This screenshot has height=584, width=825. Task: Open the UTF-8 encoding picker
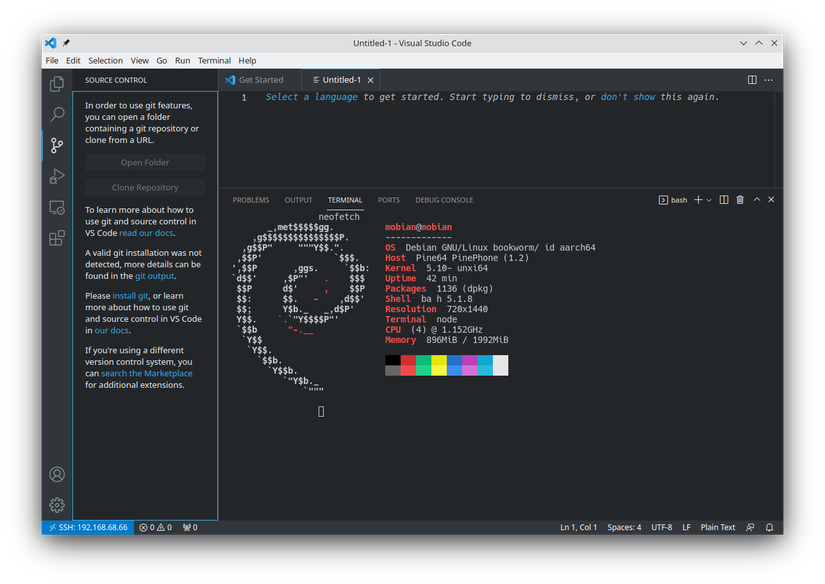coord(661,527)
